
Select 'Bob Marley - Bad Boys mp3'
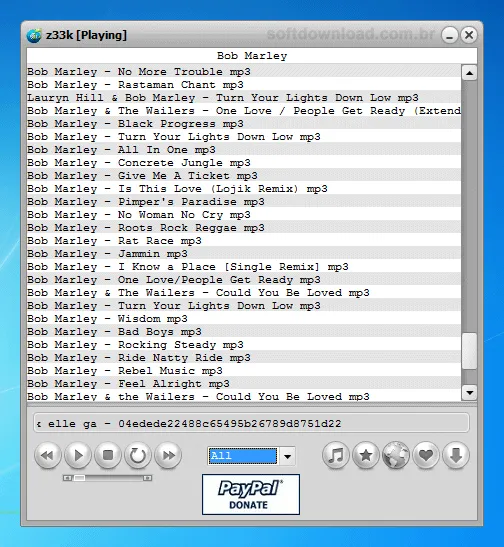tap(244, 332)
